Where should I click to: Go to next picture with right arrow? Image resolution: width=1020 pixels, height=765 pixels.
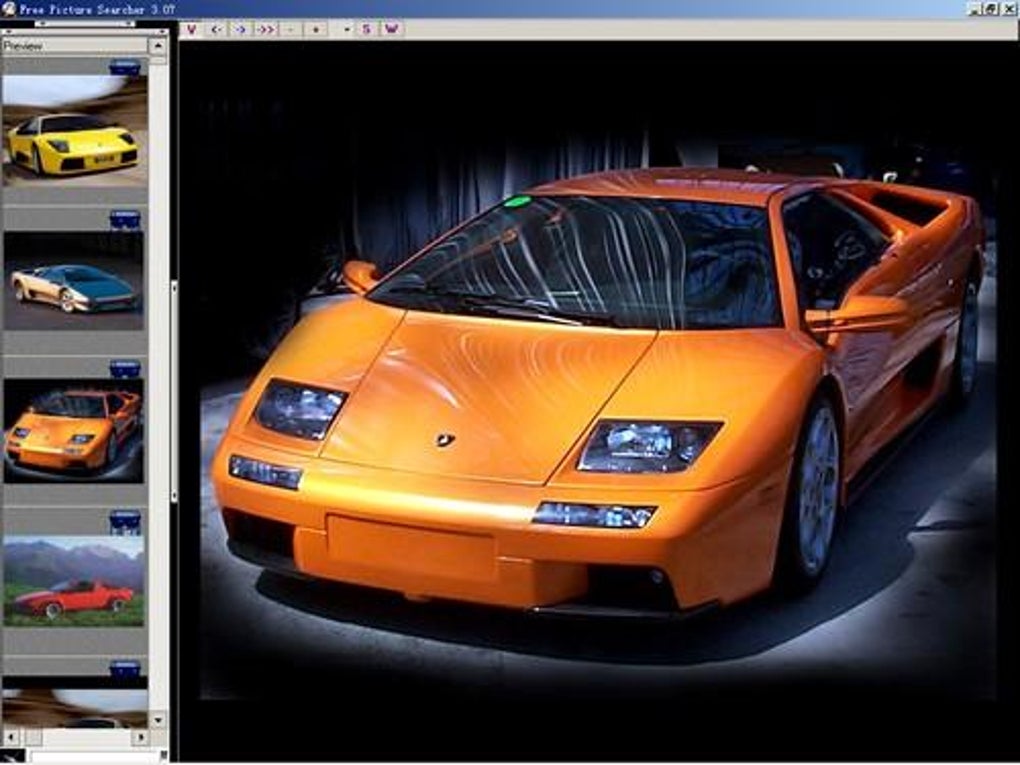click(x=240, y=29)
